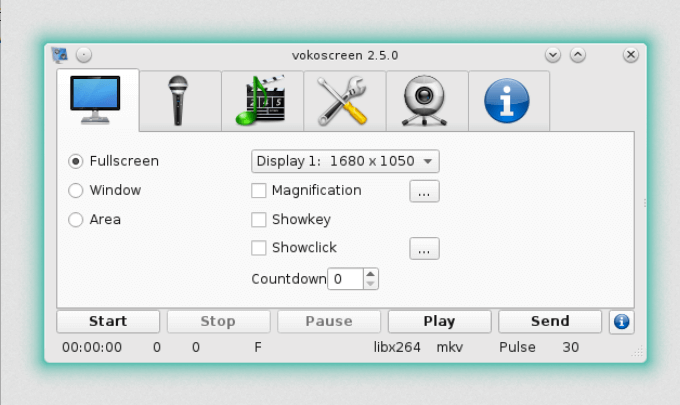Enable the Magnification checkbox
This screenshot has height=405, width=680.
[259, 191]
